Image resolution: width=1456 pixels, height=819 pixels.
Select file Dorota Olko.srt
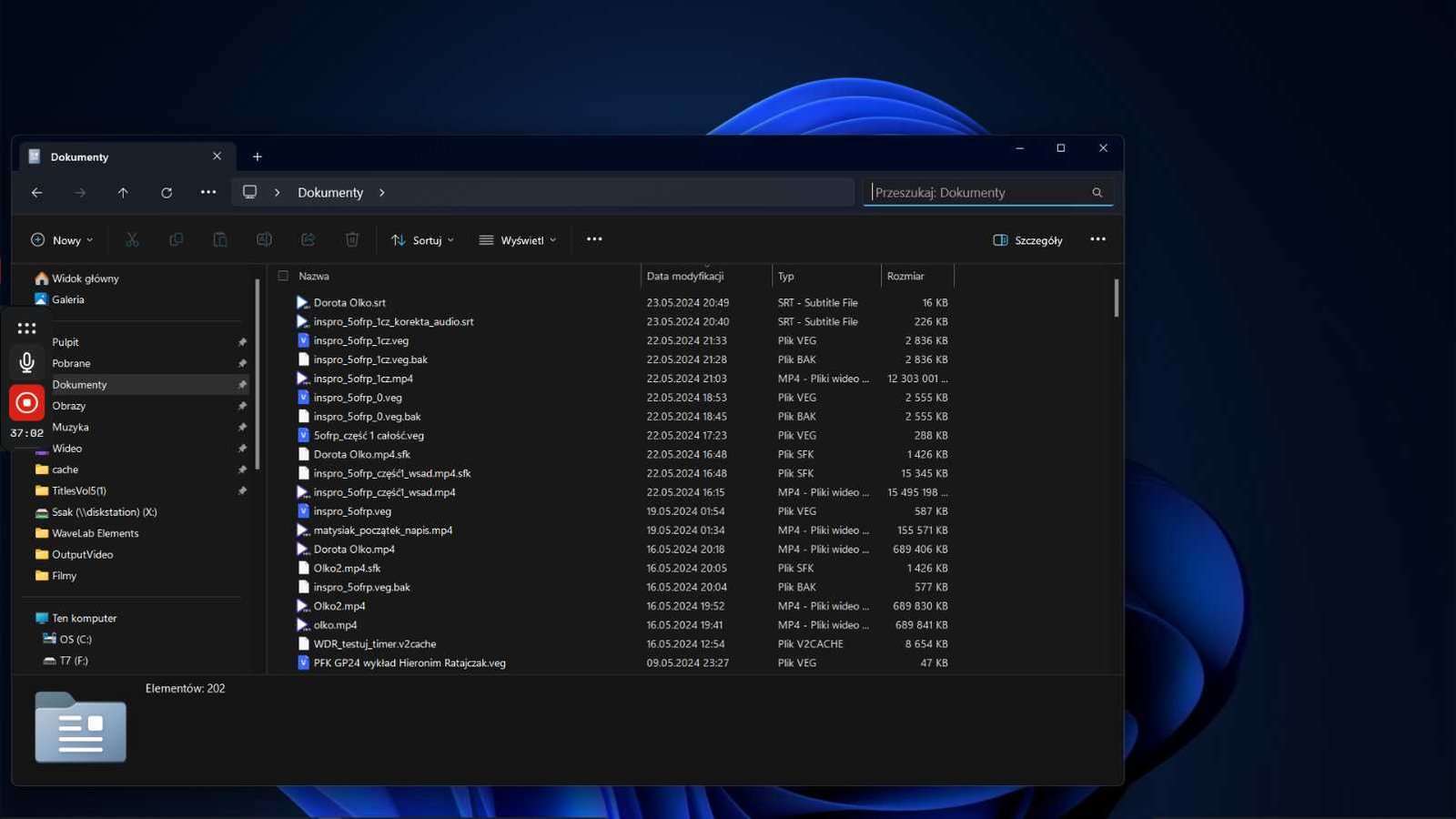pyautogui.click(x=349, y=303)
